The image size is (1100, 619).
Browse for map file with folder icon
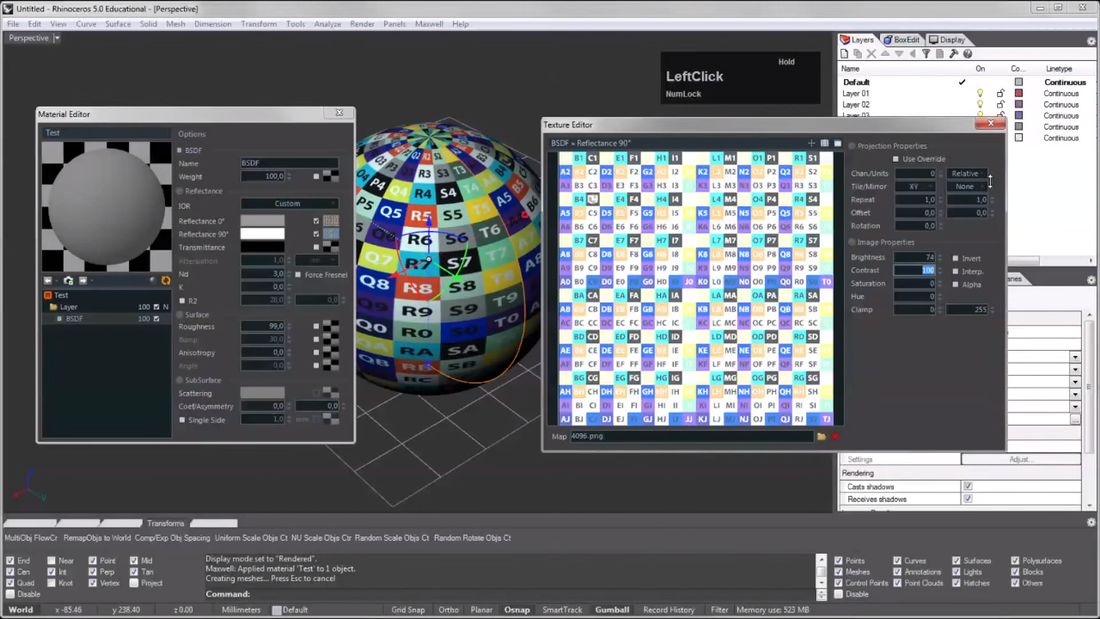pos(821,437)
